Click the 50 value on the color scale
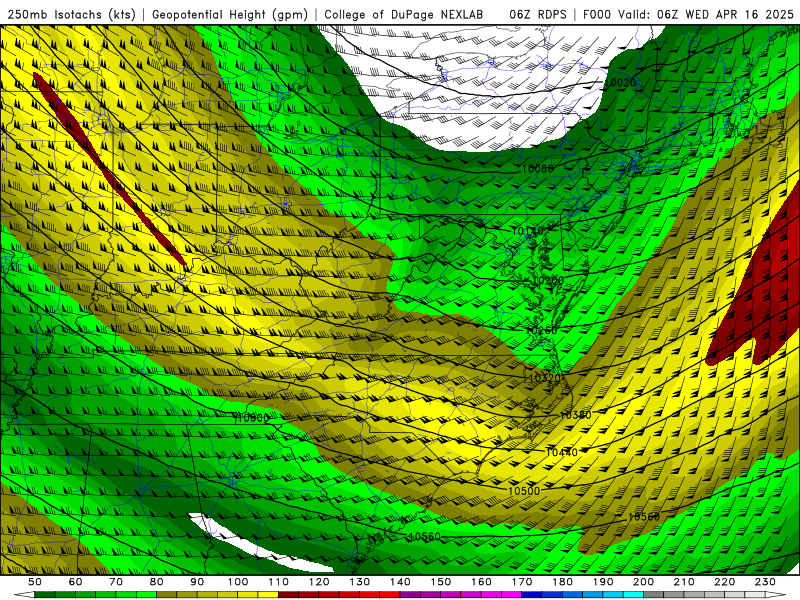The height and width of the screenshot is (600, 800). click(34, 582)
